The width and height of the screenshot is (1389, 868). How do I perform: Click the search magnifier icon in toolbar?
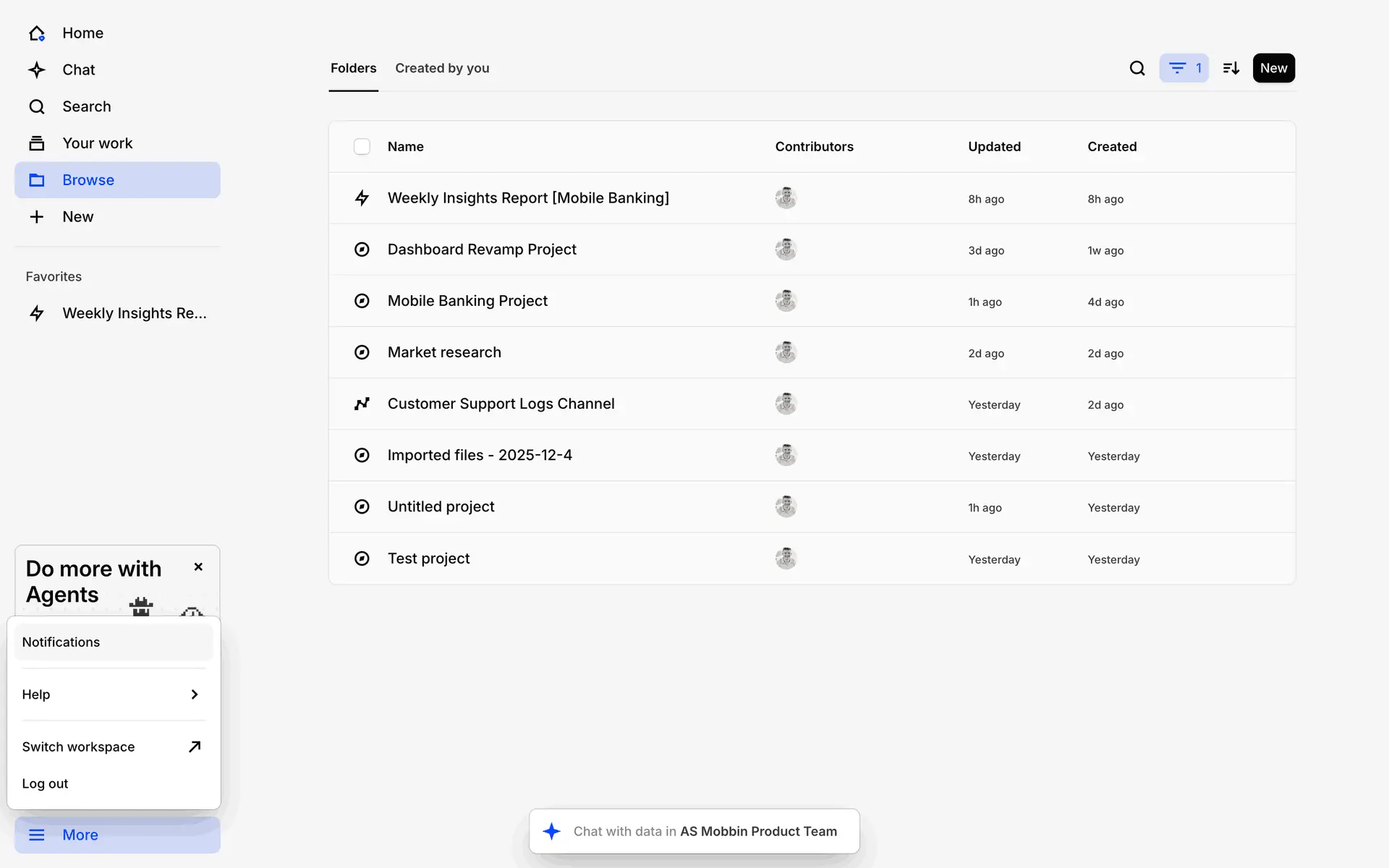point(1137,68)
